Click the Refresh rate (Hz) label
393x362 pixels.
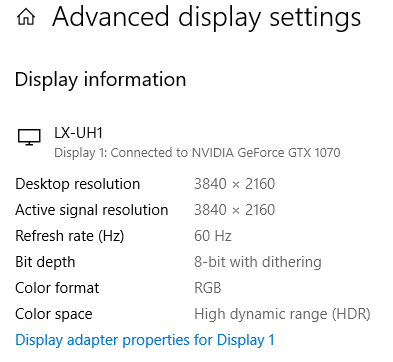point(70,236)
